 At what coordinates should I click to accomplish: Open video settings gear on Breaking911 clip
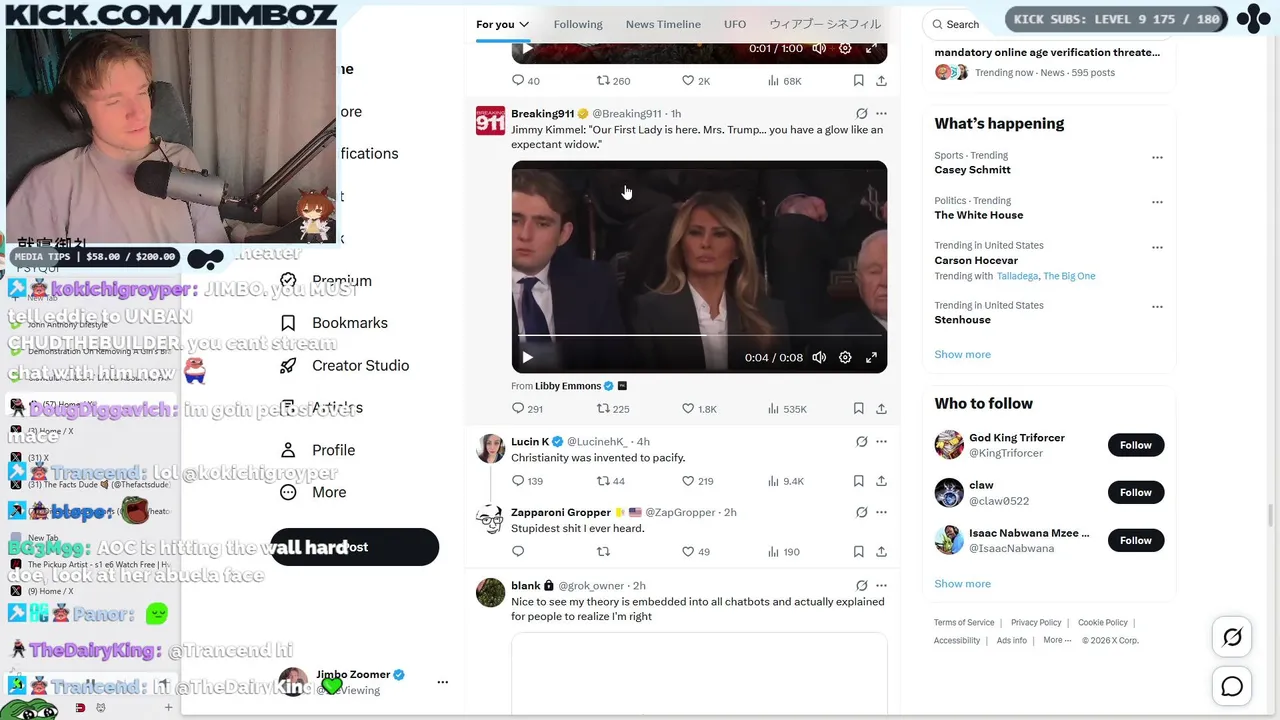tap(845, 357)
